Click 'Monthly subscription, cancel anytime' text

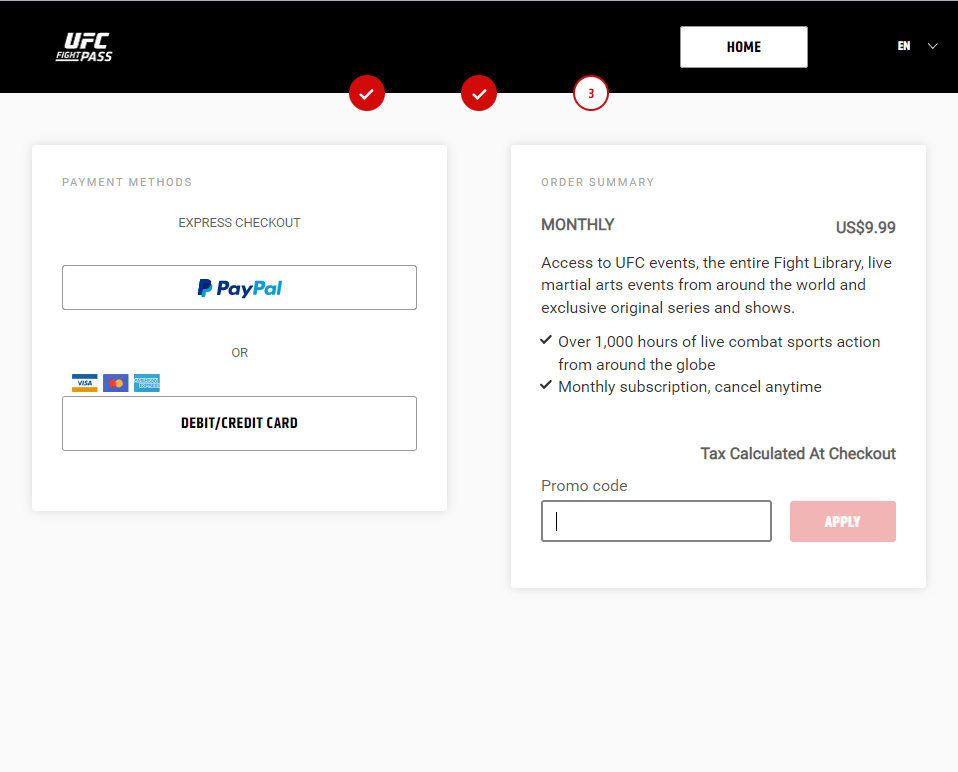tap(690, 387)
